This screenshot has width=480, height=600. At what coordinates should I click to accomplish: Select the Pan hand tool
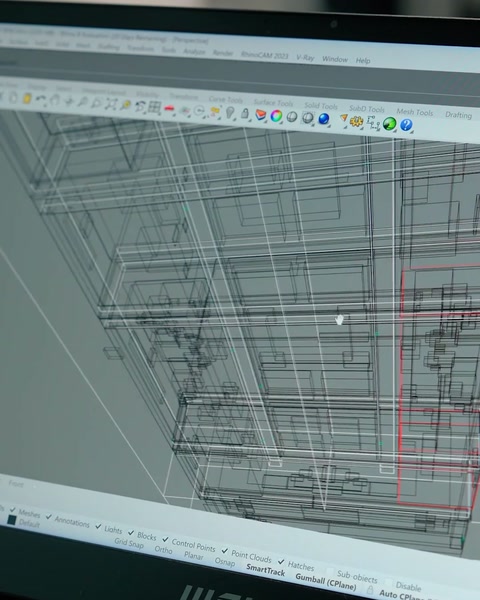tap(55, 101)
